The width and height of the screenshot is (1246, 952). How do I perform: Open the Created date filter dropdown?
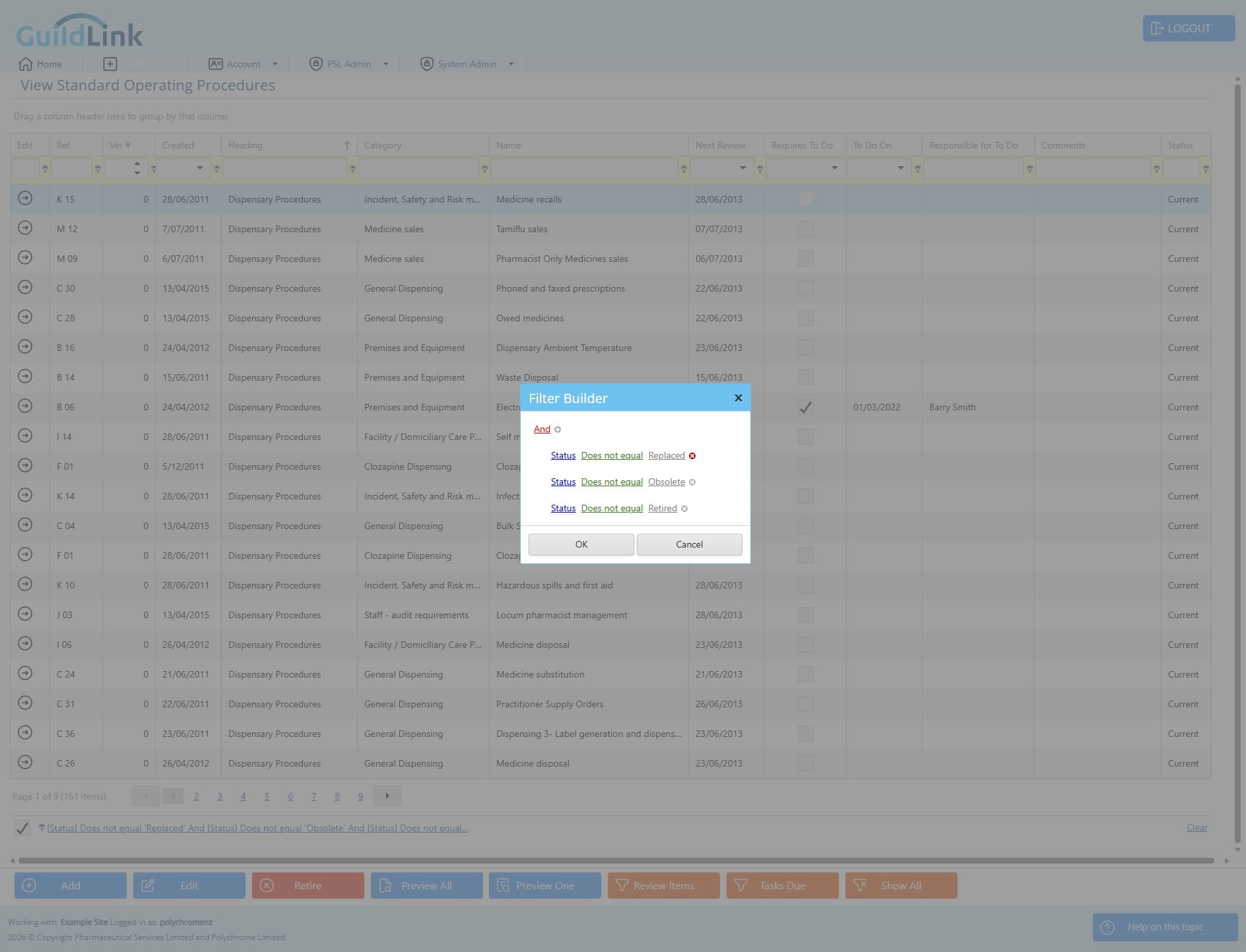[x=200, y=168]
